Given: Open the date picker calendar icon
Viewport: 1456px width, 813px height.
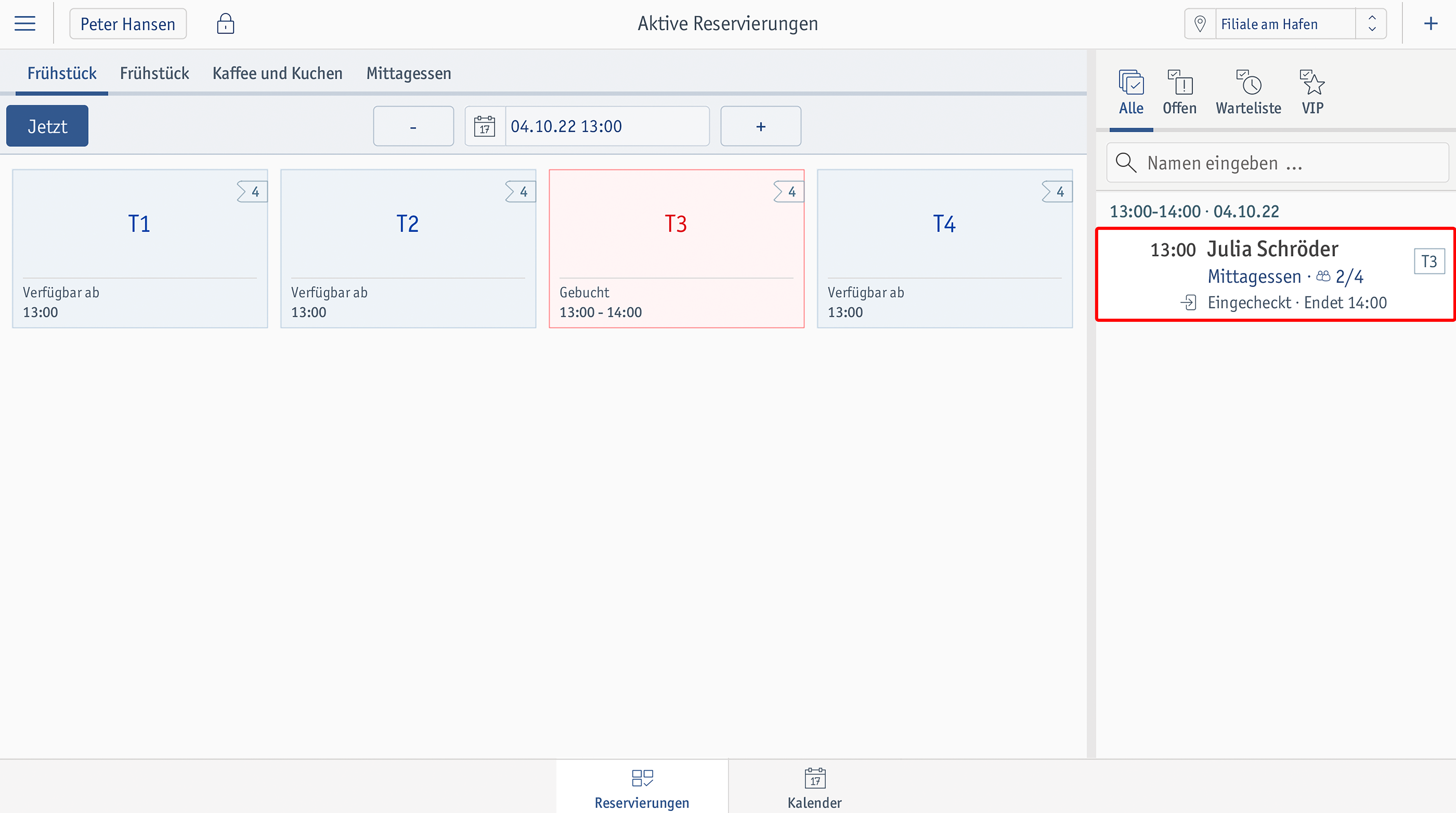Looking at the screenshot, I should [485, 126].
